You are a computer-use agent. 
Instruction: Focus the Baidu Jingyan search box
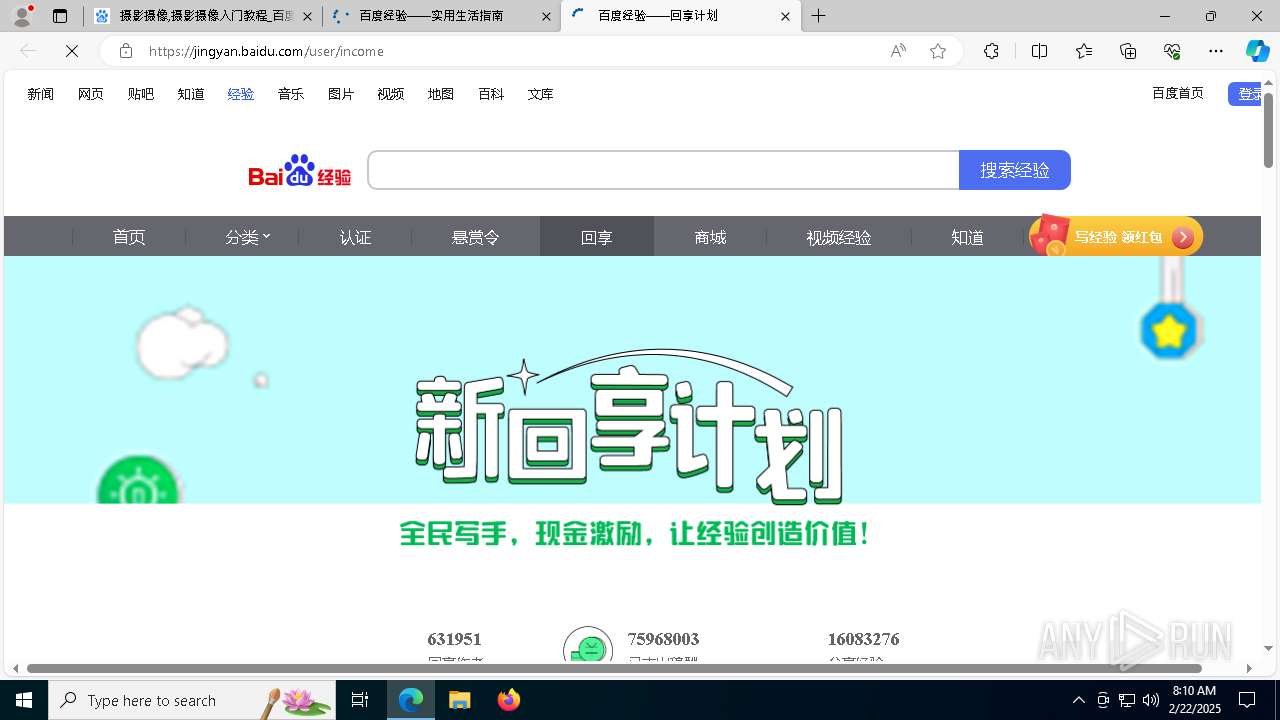(663, 170)
